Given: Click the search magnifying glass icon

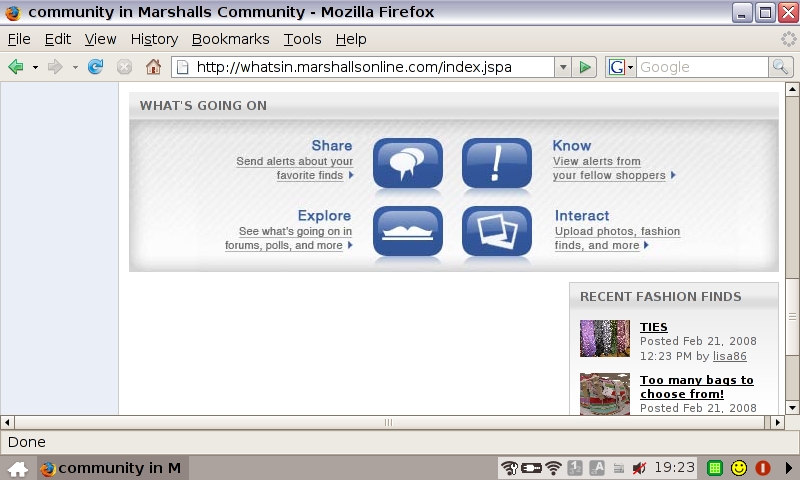Looking at the screenshot, I should (780, 67).
